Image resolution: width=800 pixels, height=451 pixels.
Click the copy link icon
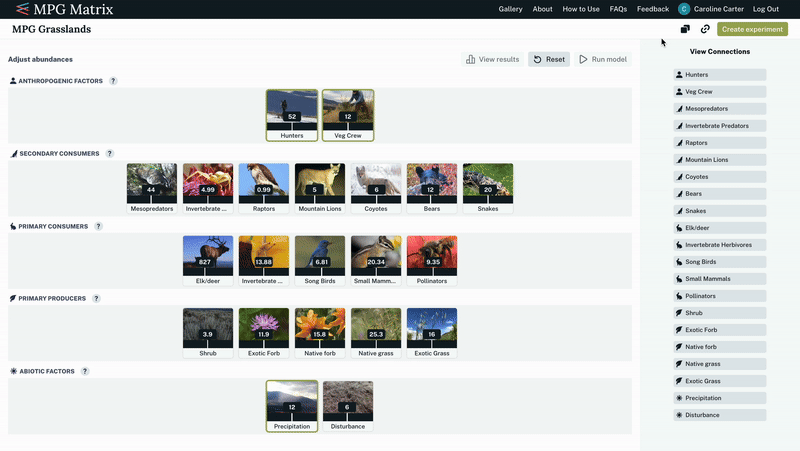click(705, 29)
